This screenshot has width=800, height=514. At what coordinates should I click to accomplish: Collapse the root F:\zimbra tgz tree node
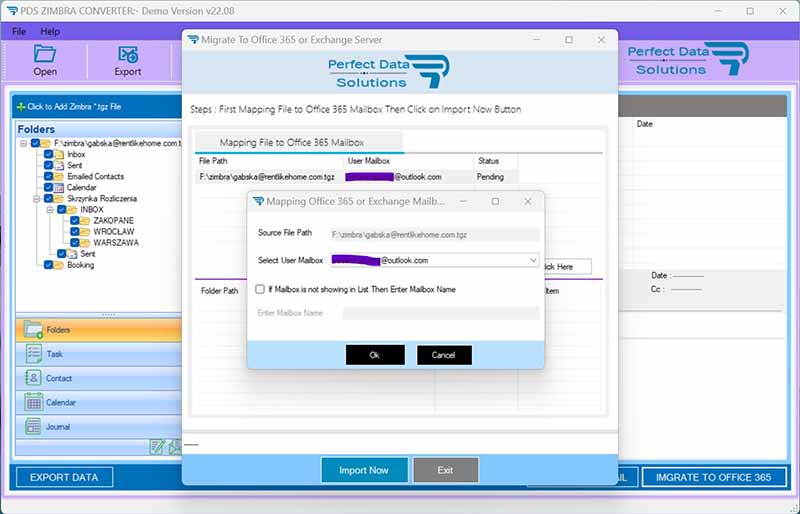click(x=23, y=143)
